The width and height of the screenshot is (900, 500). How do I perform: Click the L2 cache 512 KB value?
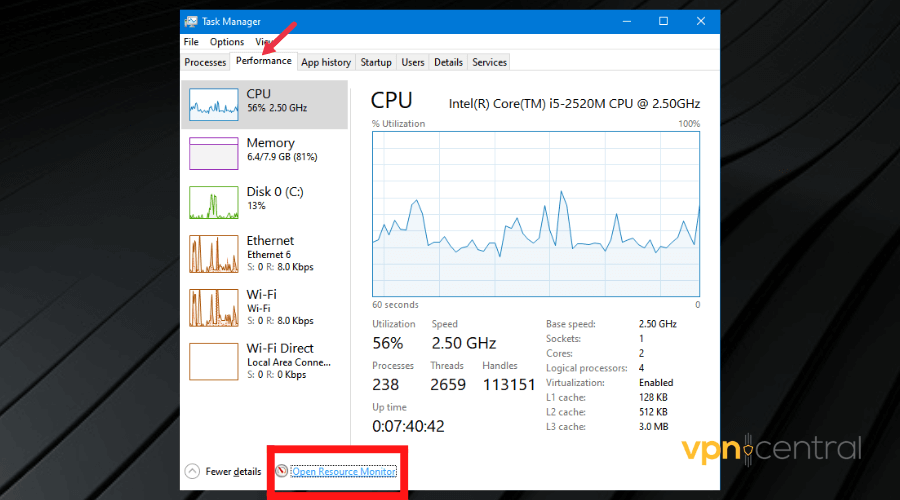click(x=653, y=412)
